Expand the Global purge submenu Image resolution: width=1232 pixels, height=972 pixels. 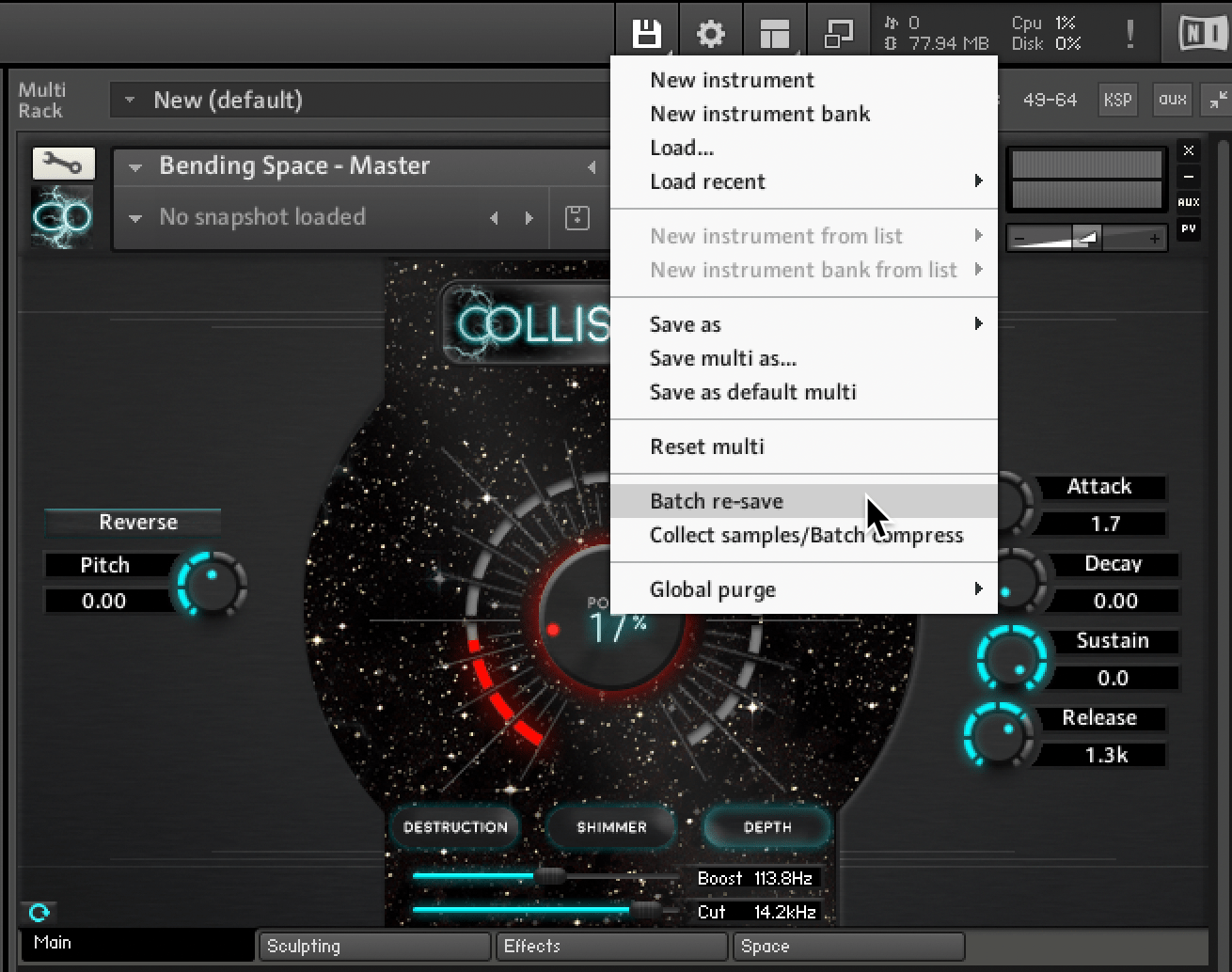click(x=712, y=589)
